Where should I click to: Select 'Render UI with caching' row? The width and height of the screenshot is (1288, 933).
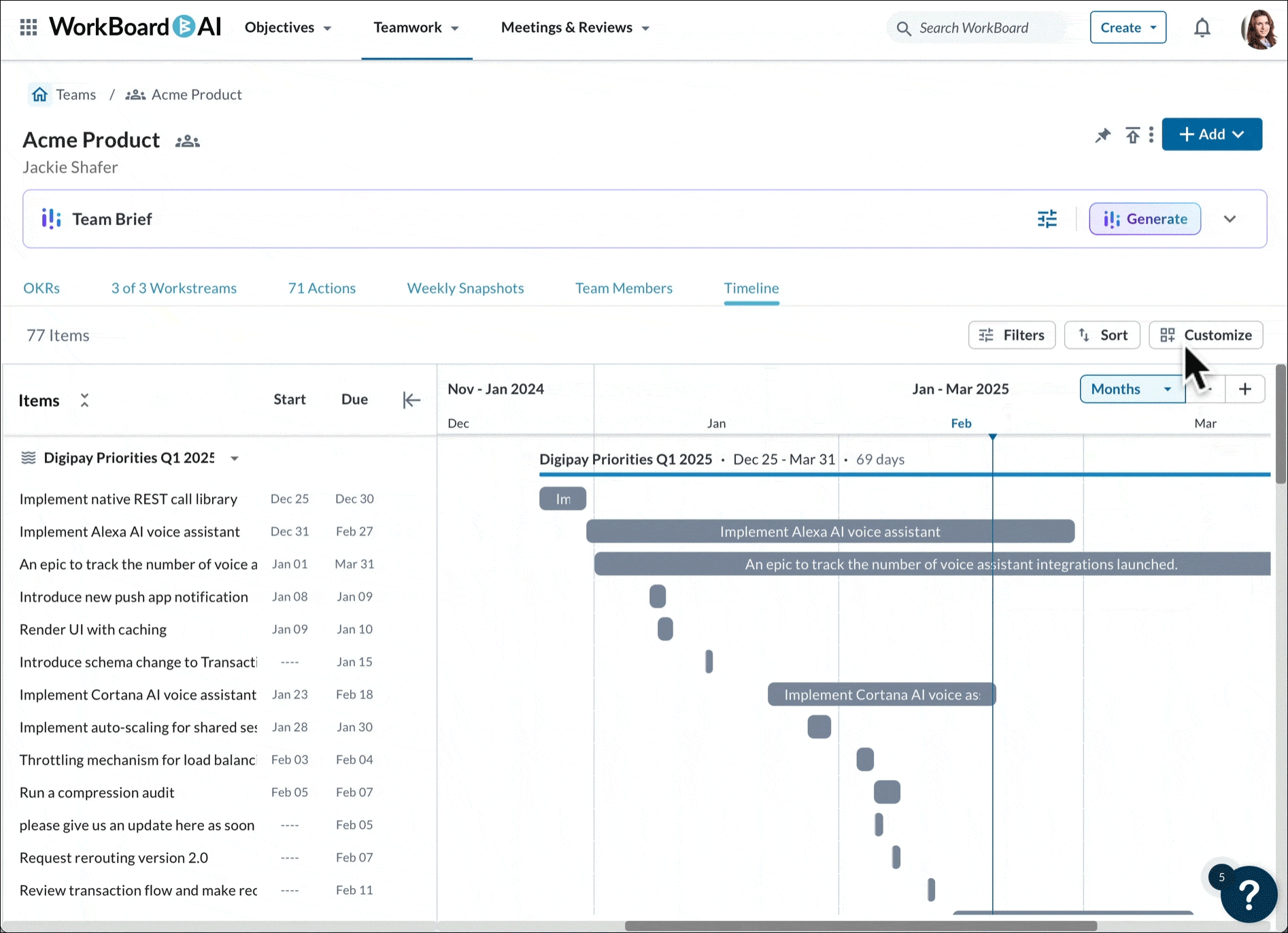pyautogui.click(x=218, y=630)
